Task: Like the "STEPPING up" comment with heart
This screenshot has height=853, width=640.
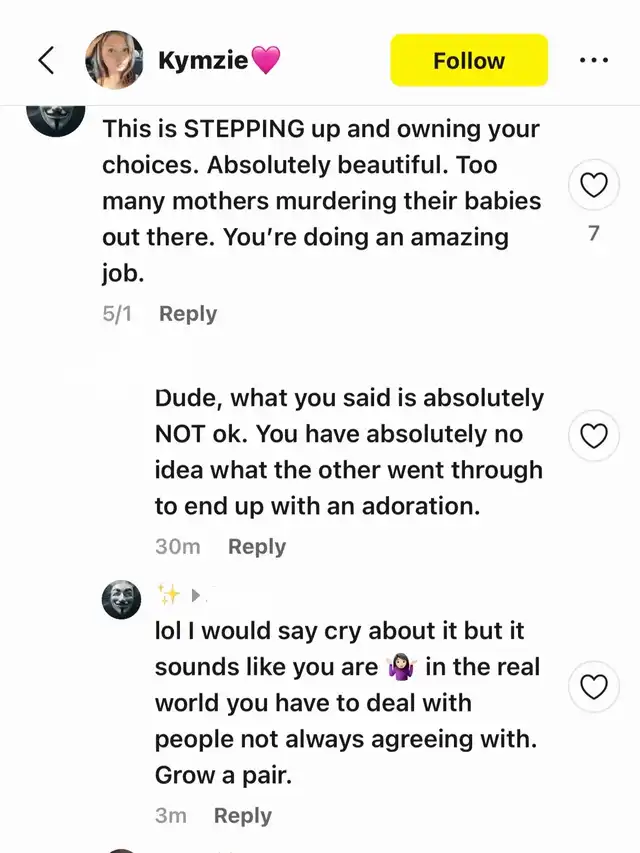Action: (594, 185)
